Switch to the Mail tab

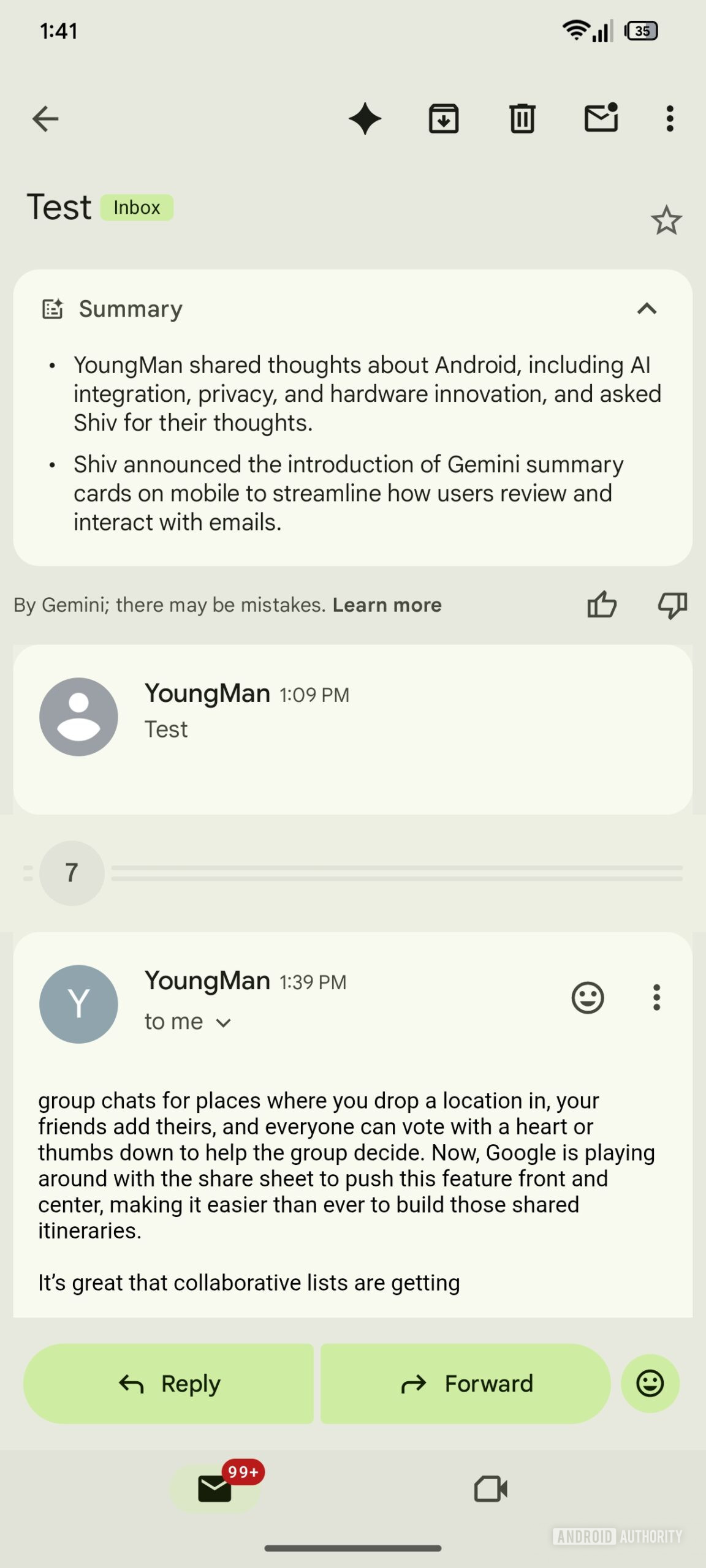coord(215,1488)
